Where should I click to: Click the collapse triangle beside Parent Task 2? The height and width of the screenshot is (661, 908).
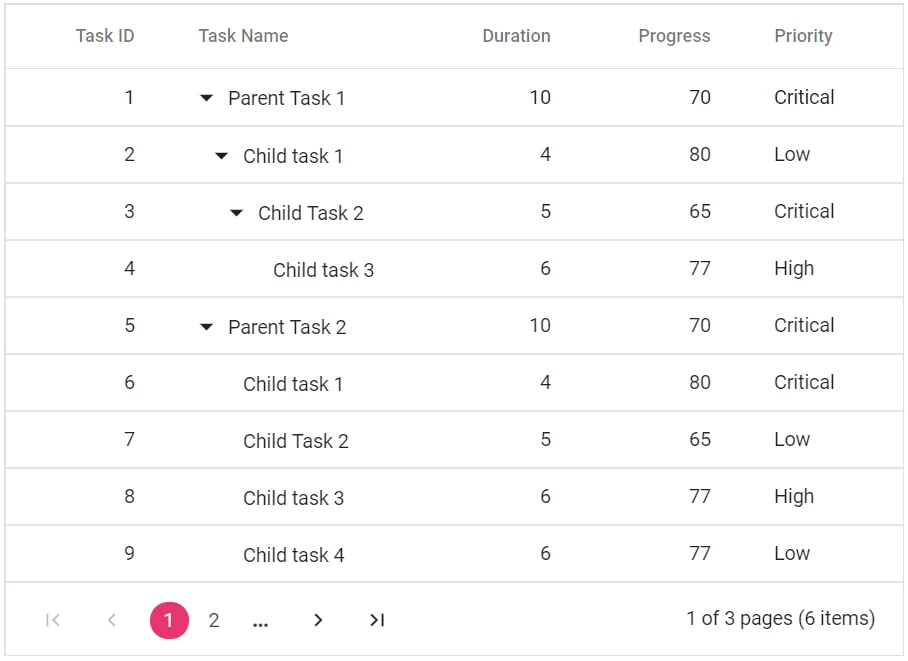[206, 326]
